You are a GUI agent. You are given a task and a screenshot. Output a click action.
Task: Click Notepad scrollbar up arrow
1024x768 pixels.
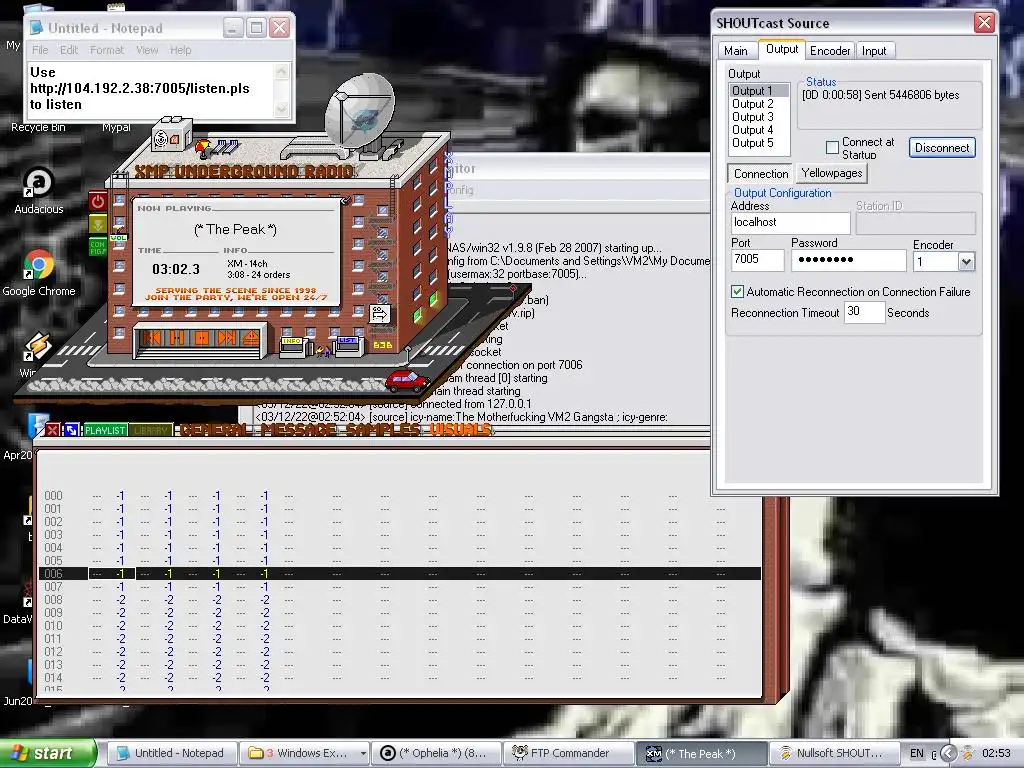pos(282,71)
